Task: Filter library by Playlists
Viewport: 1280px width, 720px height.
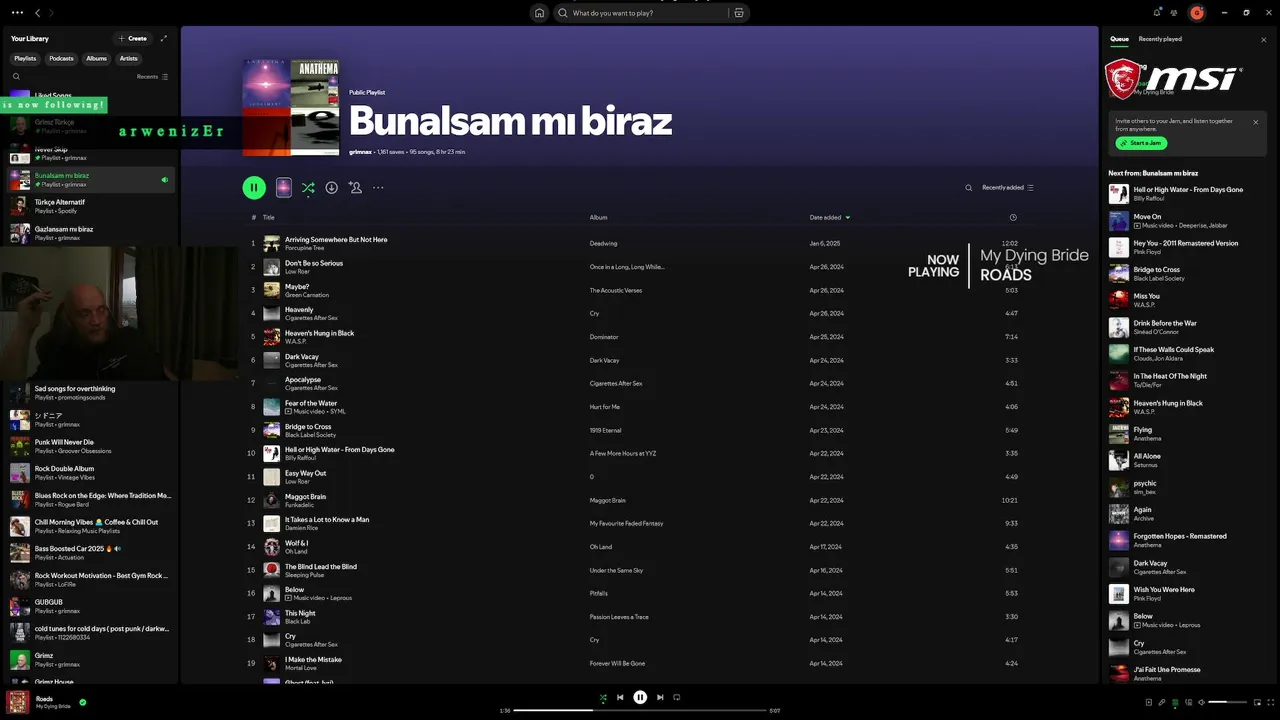Action: (x=25, y=58)
